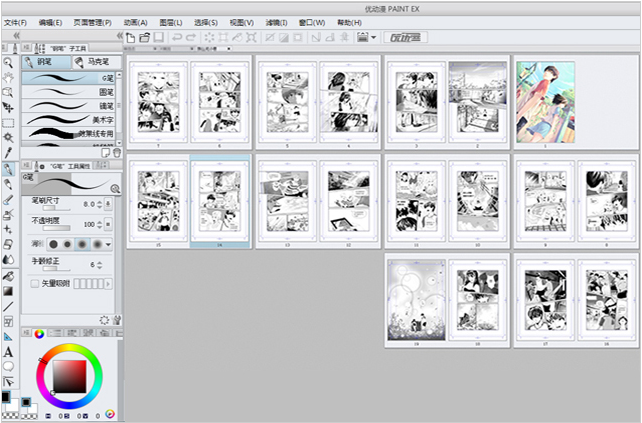This screenshot has width=642, height=423.
Task: Select the Eraser tool
Action: (x=8, y=244)
